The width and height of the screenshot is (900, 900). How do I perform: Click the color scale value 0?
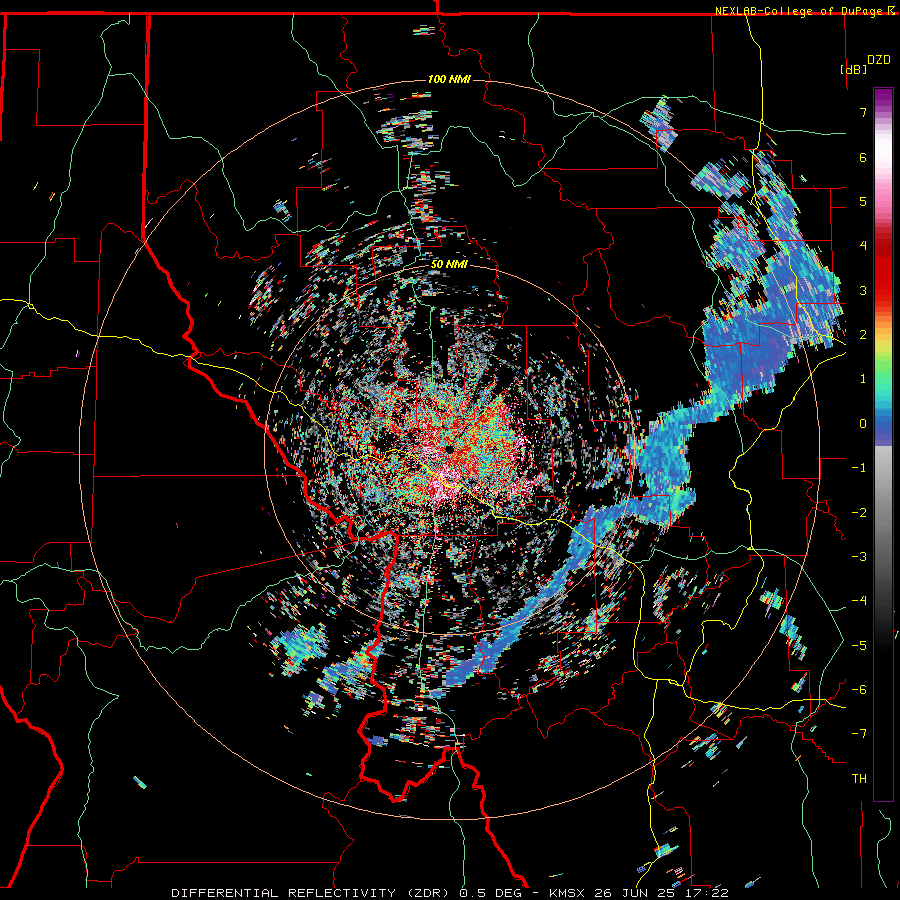(x=863, y=424)
